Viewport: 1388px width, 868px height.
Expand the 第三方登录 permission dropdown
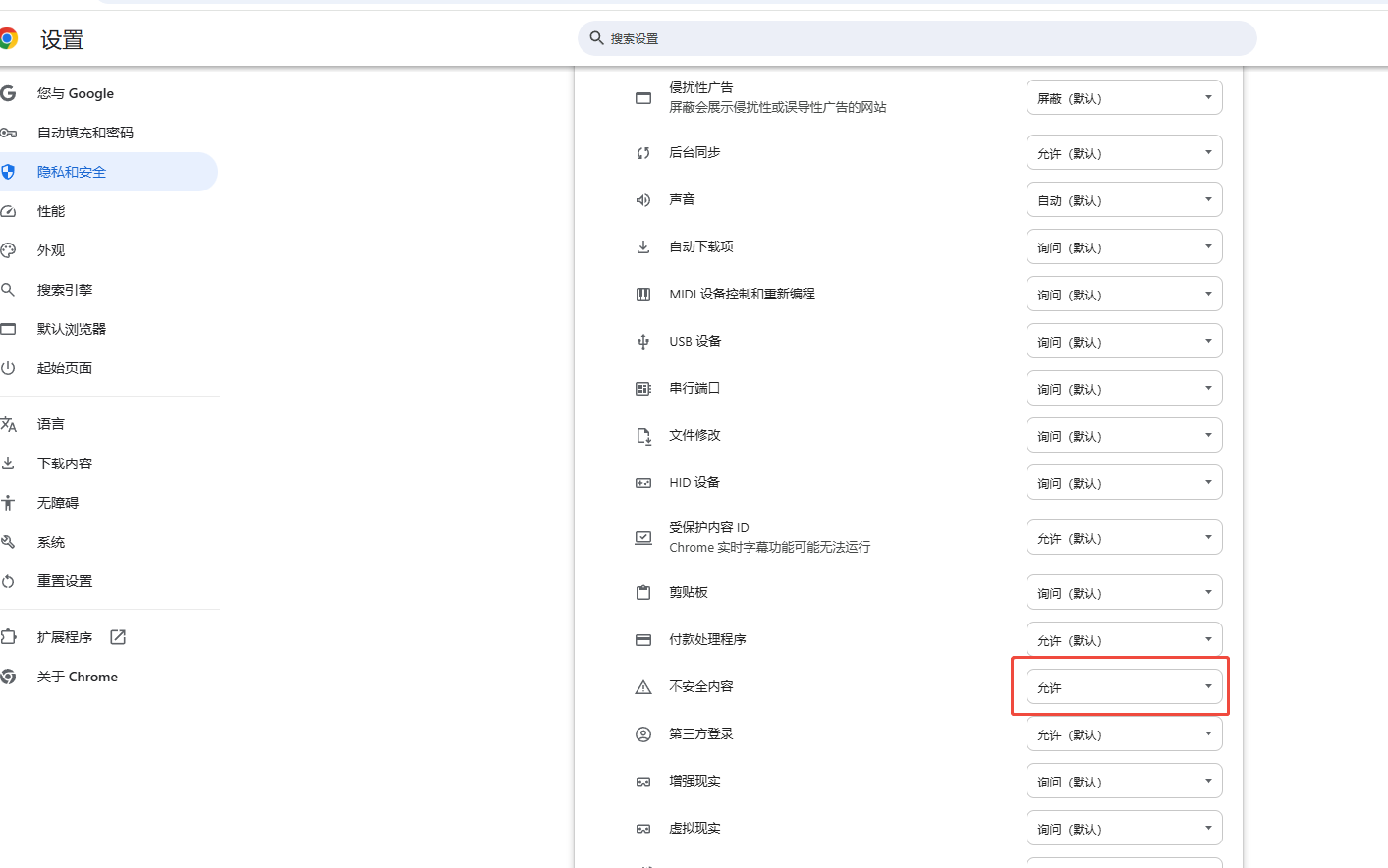coord(1125,733)
